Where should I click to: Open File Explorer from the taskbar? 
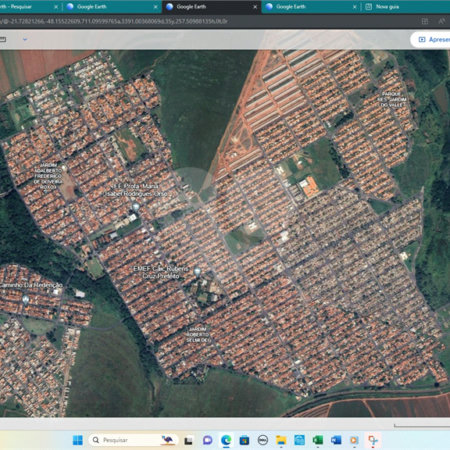281,440
